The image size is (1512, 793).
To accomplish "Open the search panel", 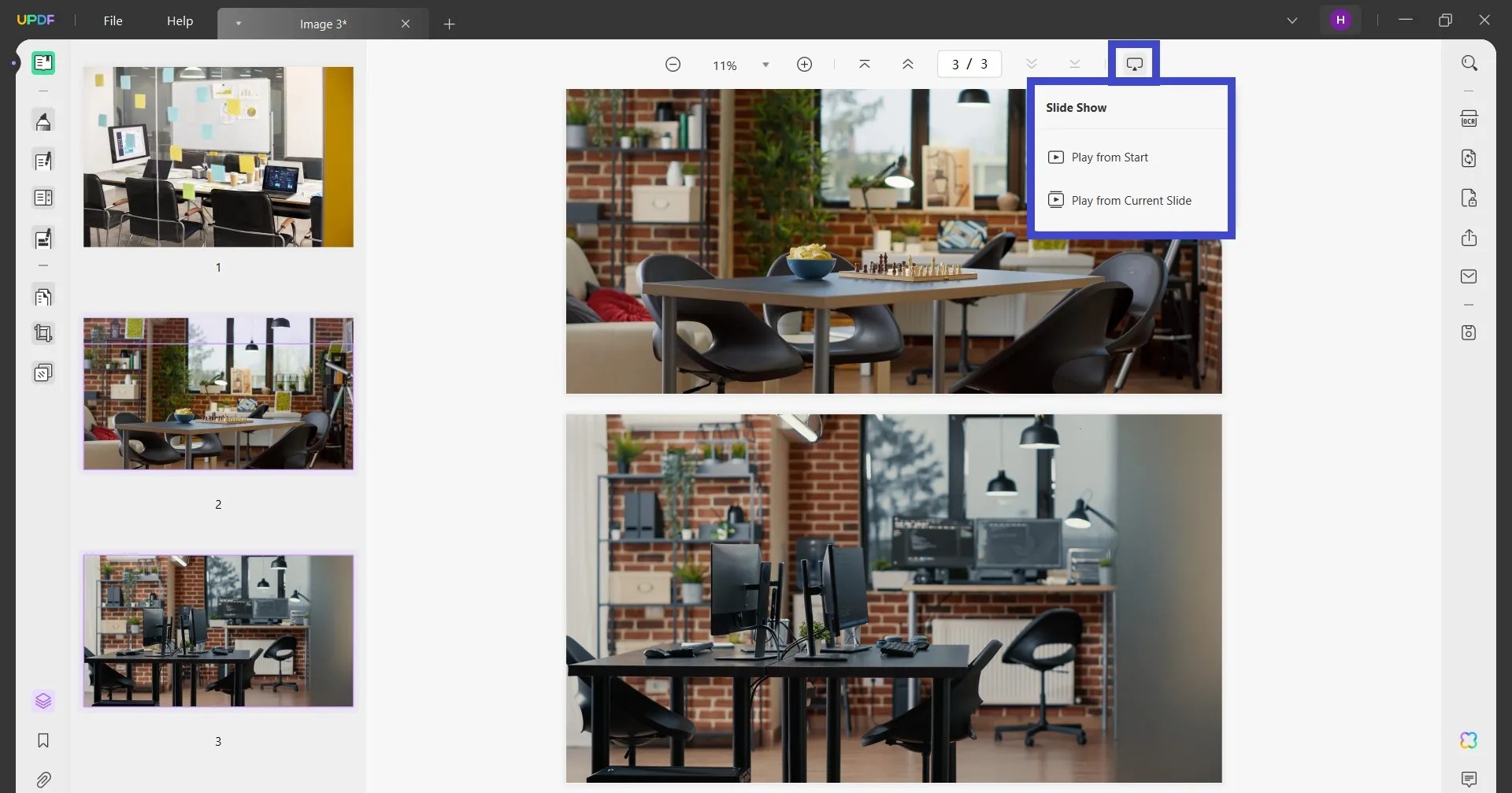I will 1469,62.
